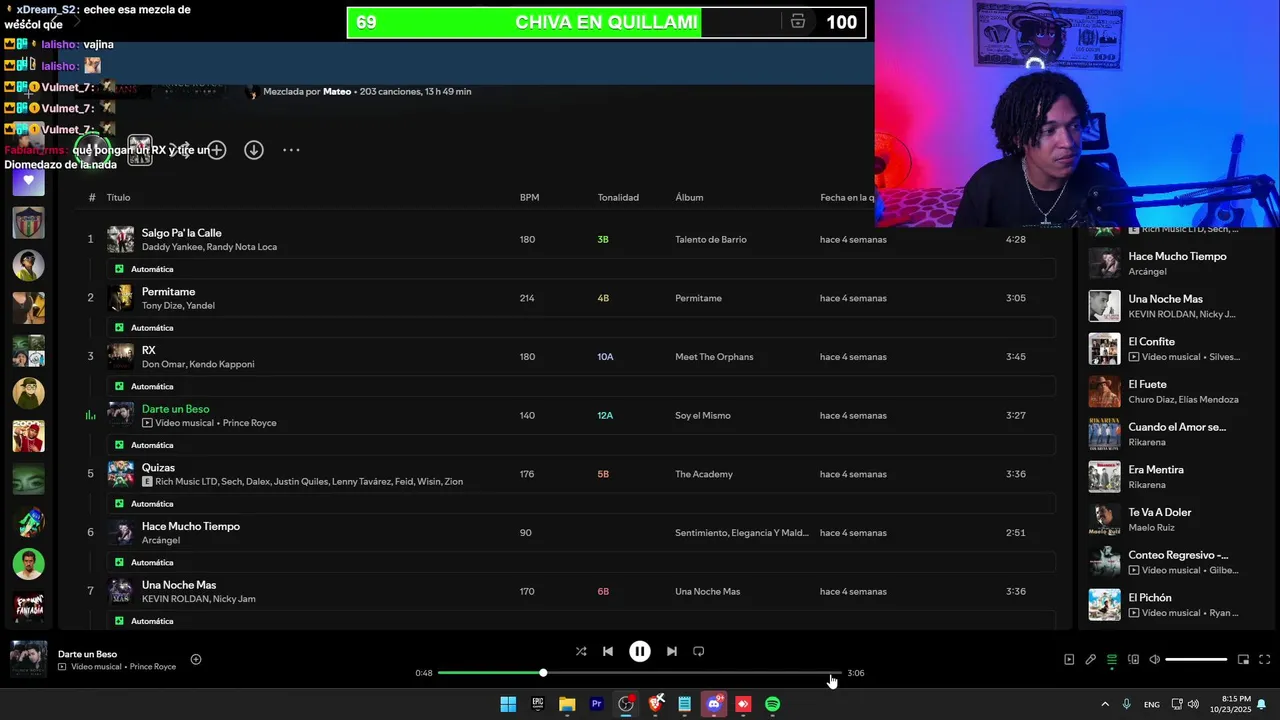Image resolution: width=1280 pixels, height=720 pixels.
Task: Open File Explorer from taskbar
Action: [567, 704]
